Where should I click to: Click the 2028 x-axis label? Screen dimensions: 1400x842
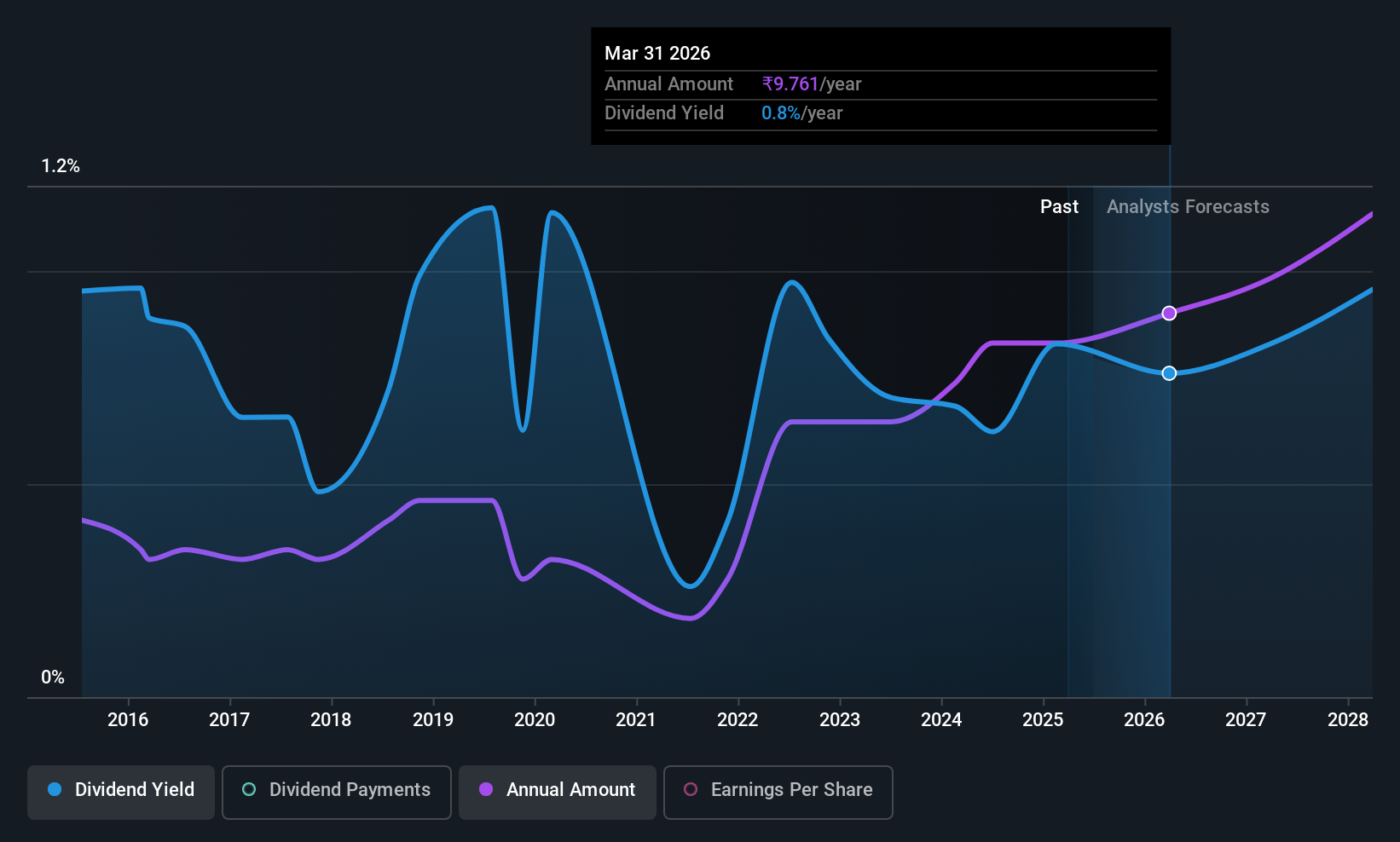[1348, 719]
